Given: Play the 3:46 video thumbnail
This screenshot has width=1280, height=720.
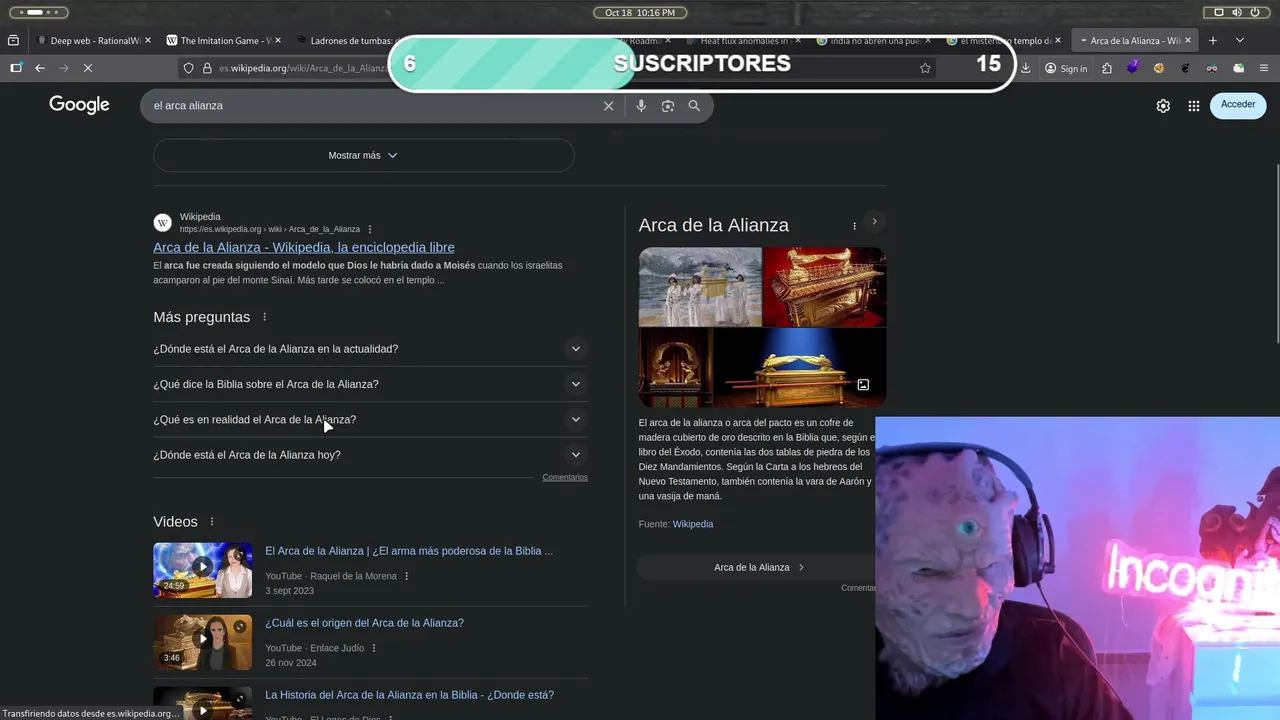Looking at the screenshot, I should [202, 642].
